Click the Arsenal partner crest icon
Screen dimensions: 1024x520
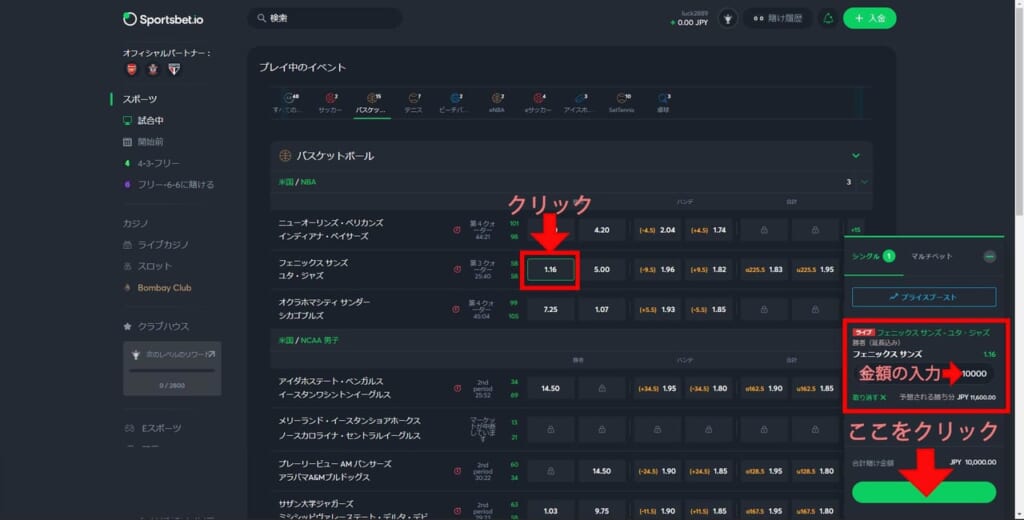click(131, 69)
